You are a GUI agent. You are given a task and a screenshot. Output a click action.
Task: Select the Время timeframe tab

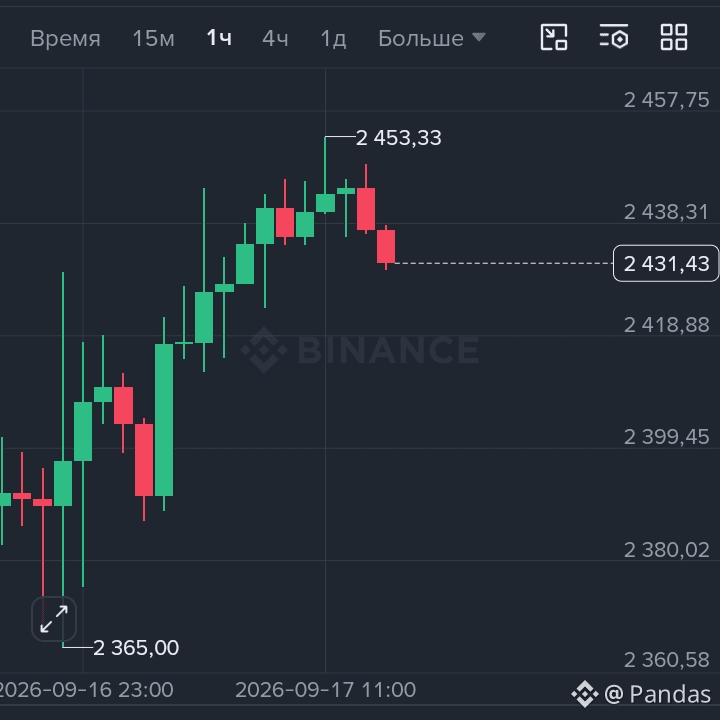[x=65, y=38]
